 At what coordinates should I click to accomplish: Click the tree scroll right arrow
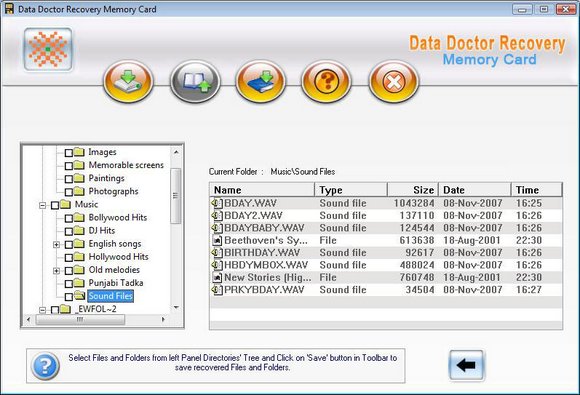163,320
